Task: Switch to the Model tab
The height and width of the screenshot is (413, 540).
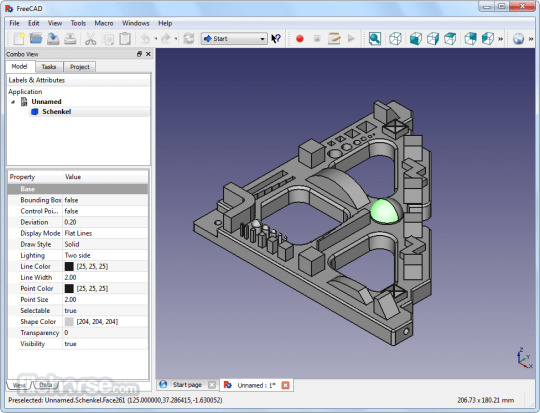Action: tap(19, 66)
